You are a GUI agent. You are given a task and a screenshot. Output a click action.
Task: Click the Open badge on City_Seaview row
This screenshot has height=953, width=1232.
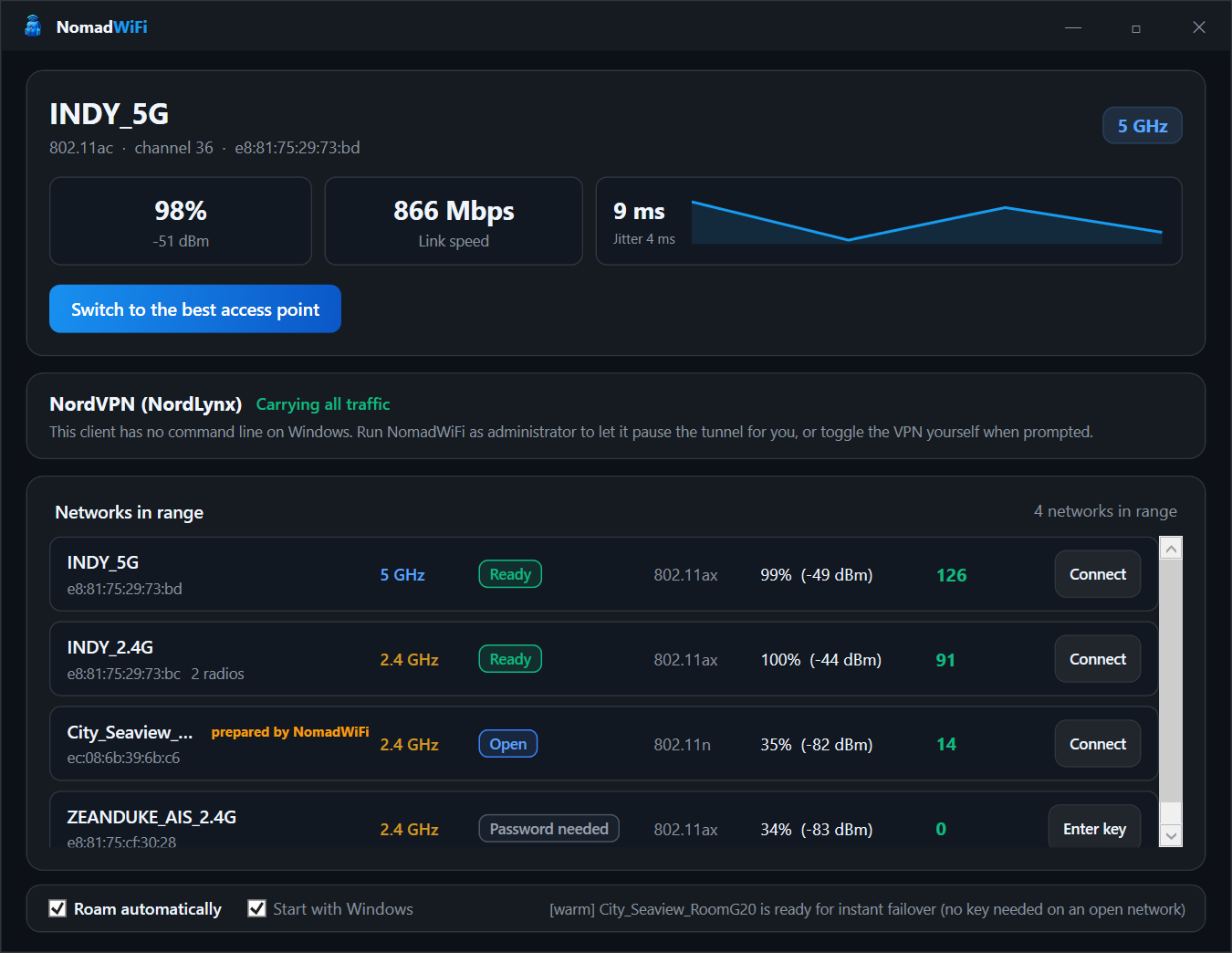pyautogui.click(x=508, y=744)
